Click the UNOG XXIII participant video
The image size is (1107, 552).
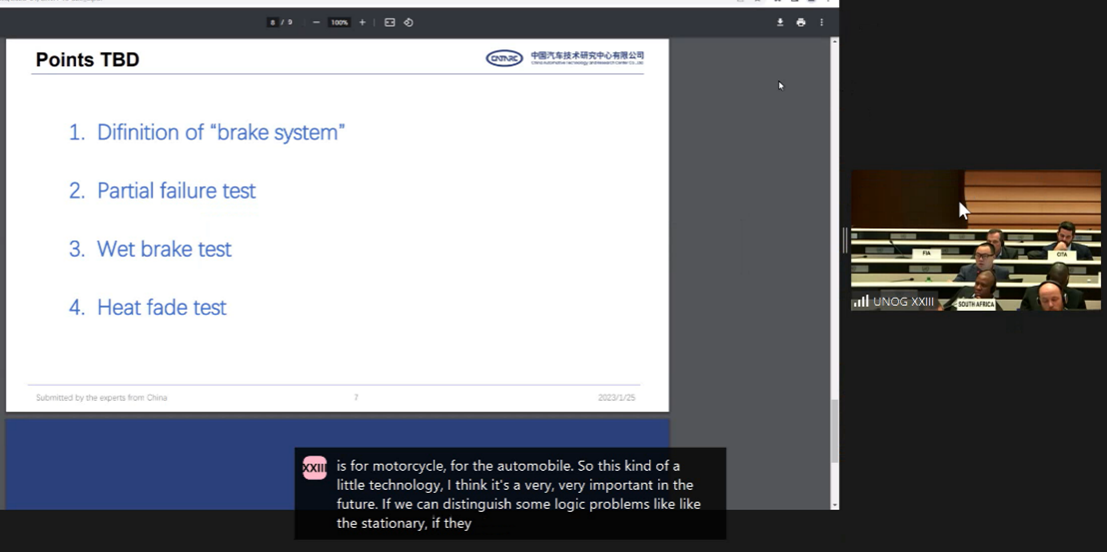click(975, 240)
